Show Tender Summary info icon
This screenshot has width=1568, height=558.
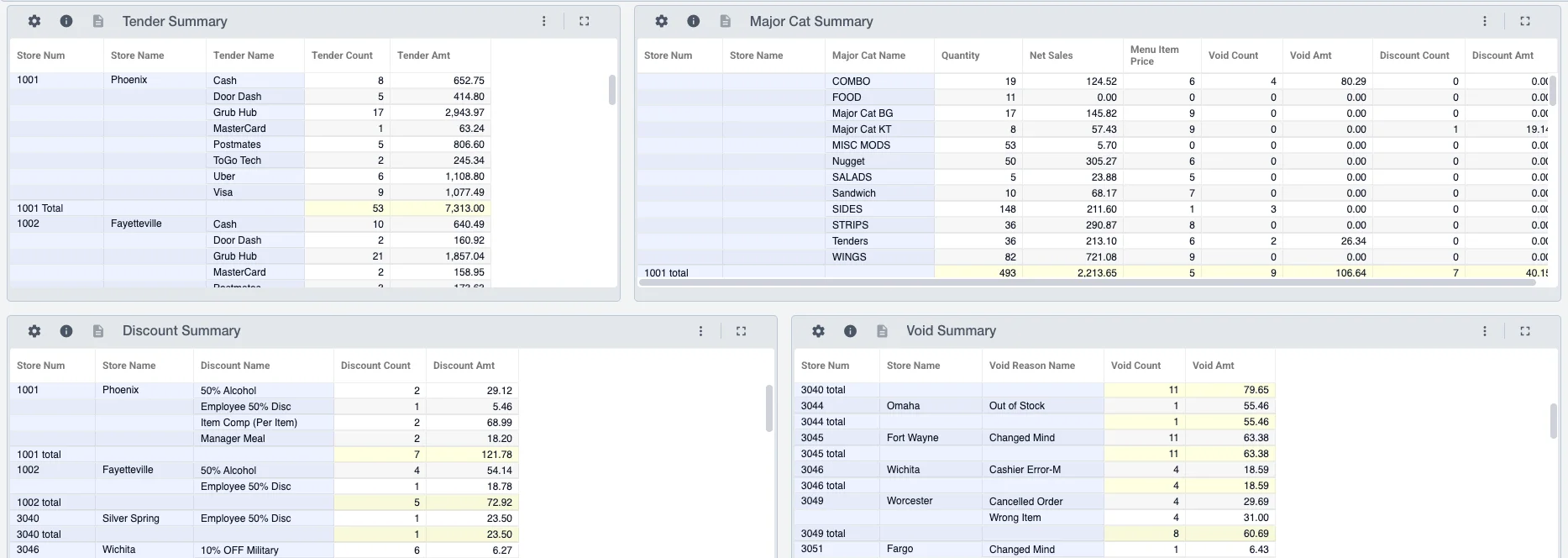coord(66,21)
